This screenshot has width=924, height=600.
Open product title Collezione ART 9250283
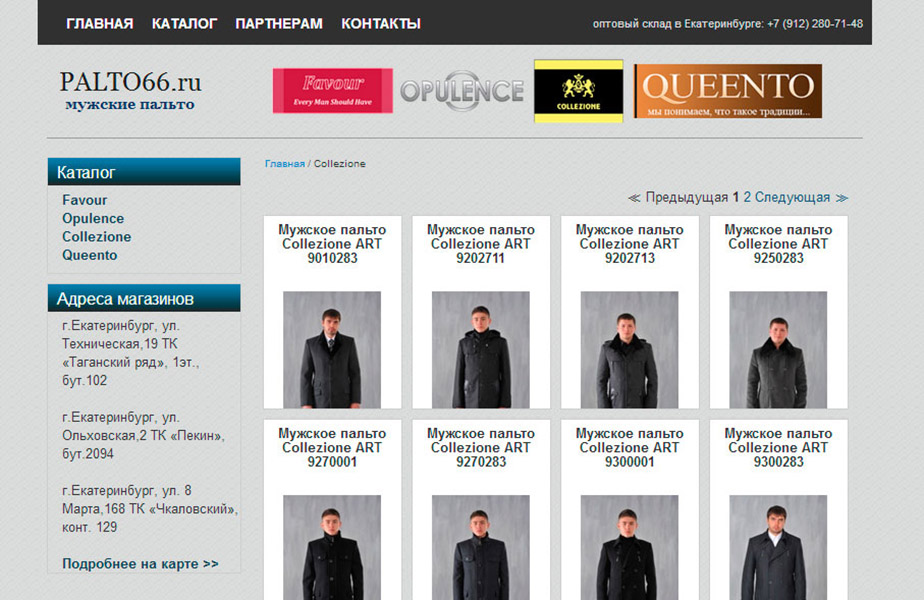tap(778, 243)
